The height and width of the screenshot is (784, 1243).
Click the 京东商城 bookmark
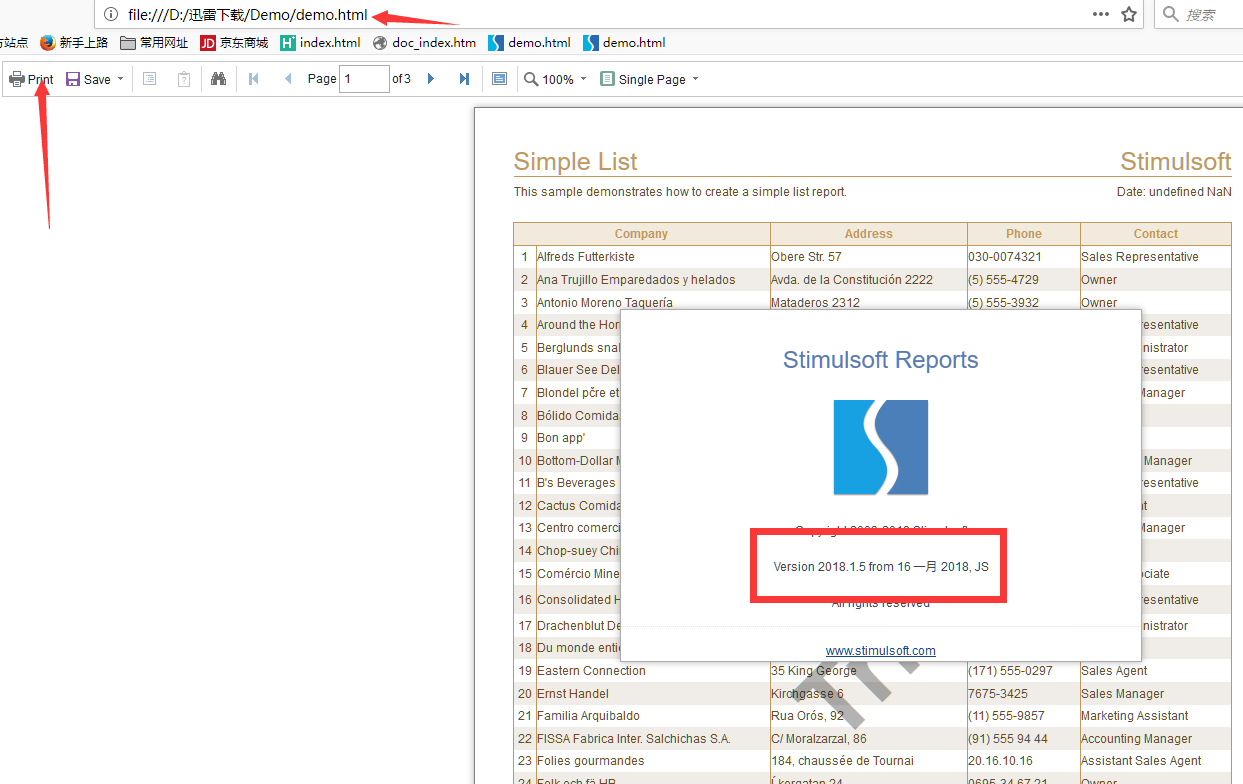click(234, 43)
